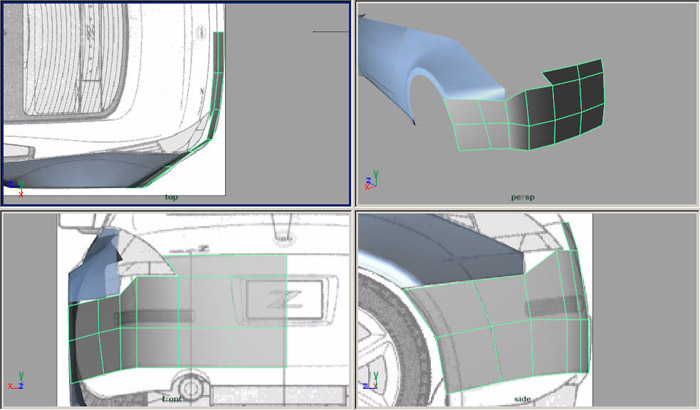700x410 pixels.
Task: Click the axis gizmo in front viewport
Action: pyautogui.click(x=15, y=382)
